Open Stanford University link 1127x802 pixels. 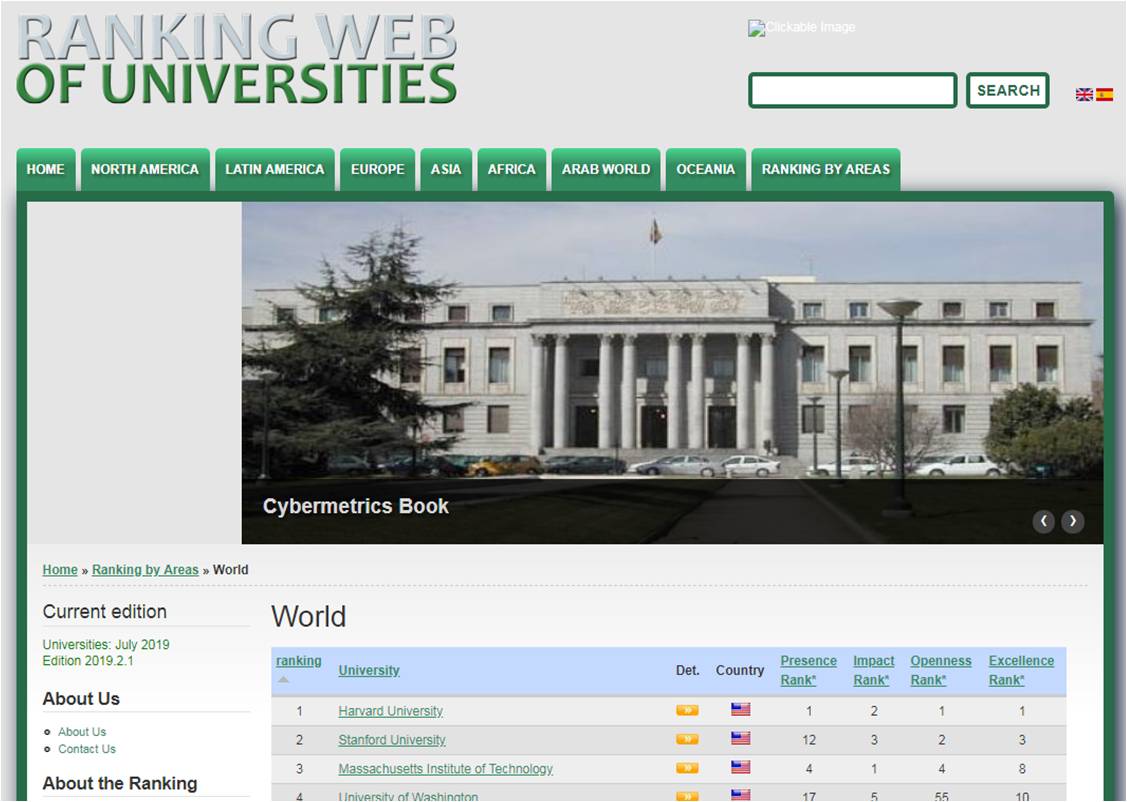coord(392,740)
